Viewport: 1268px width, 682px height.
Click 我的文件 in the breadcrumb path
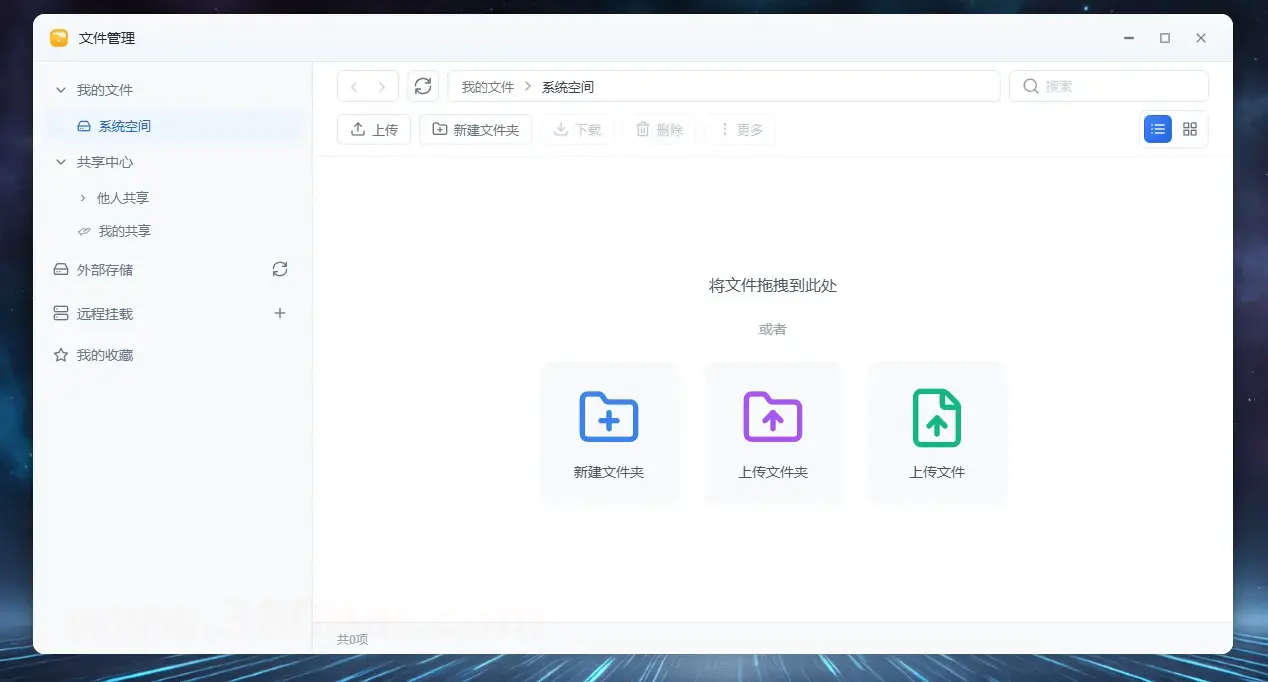coord(487,87)
